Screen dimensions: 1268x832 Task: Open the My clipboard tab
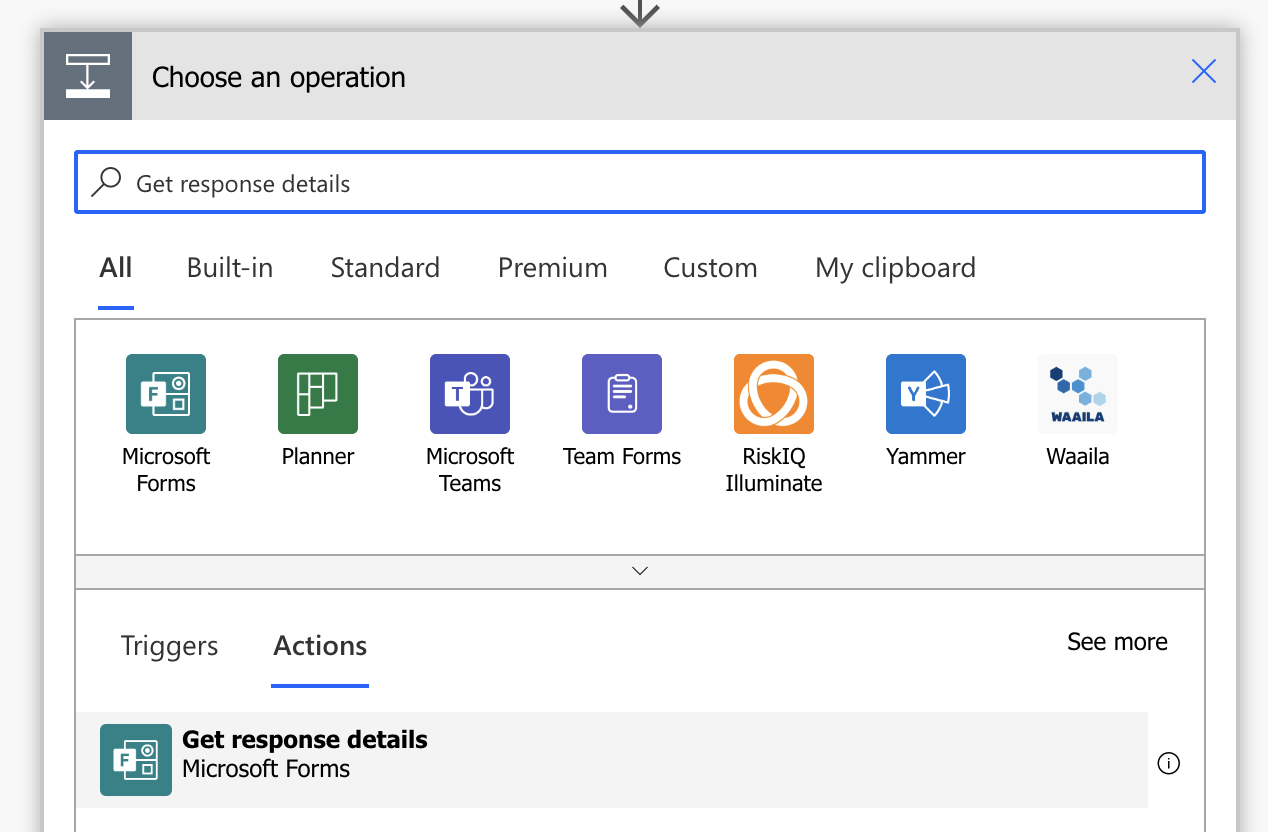click(896, 268)
